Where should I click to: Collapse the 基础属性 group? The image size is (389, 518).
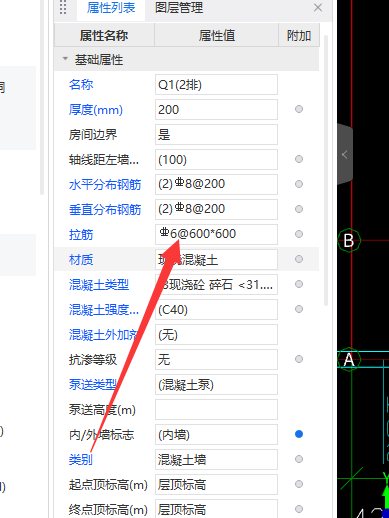65,59
